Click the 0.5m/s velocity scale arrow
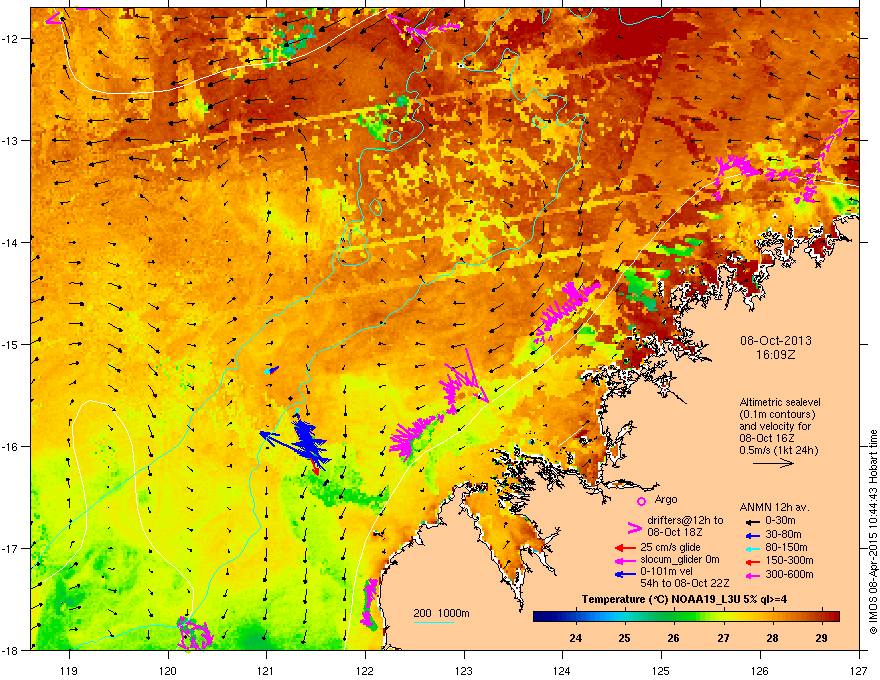The height and width of the screenshot is (680, 880). click(x=773, y=463)
